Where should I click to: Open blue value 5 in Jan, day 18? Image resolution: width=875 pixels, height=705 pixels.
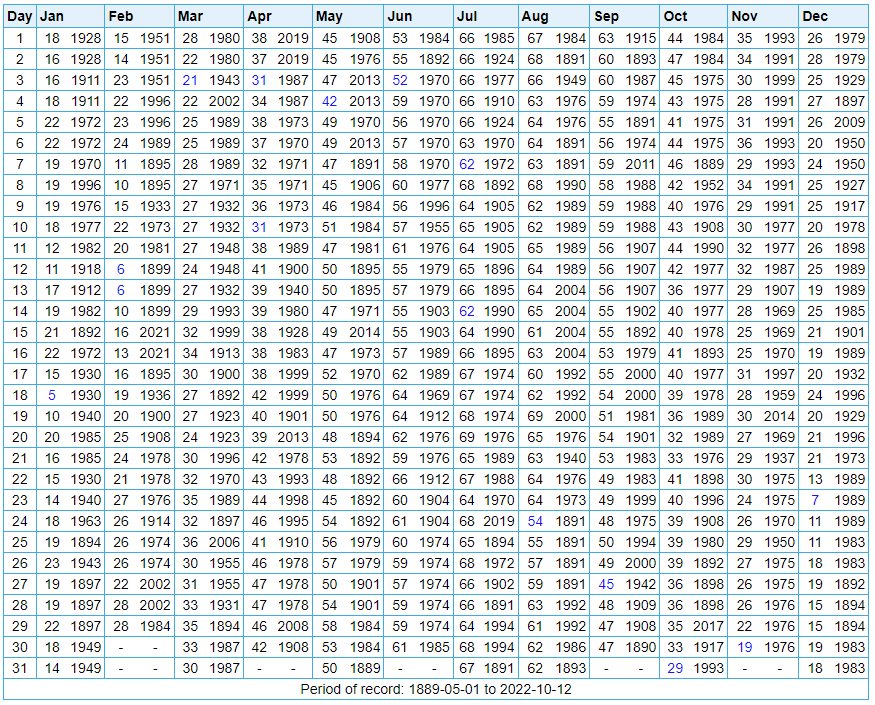click(52, 395)
